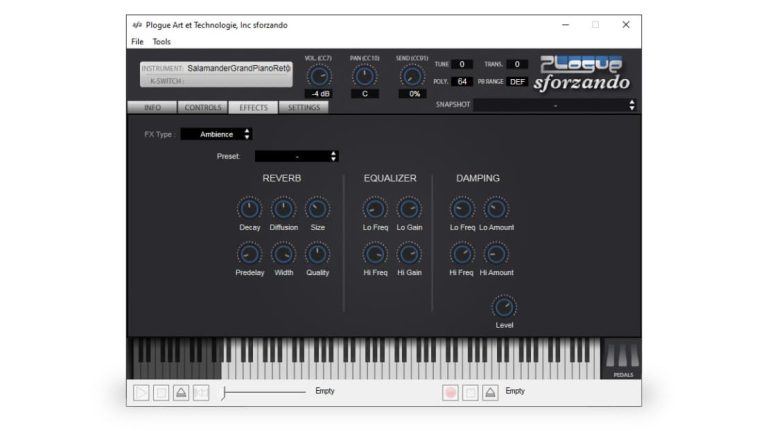Click the Level knob

pos(504,307)
